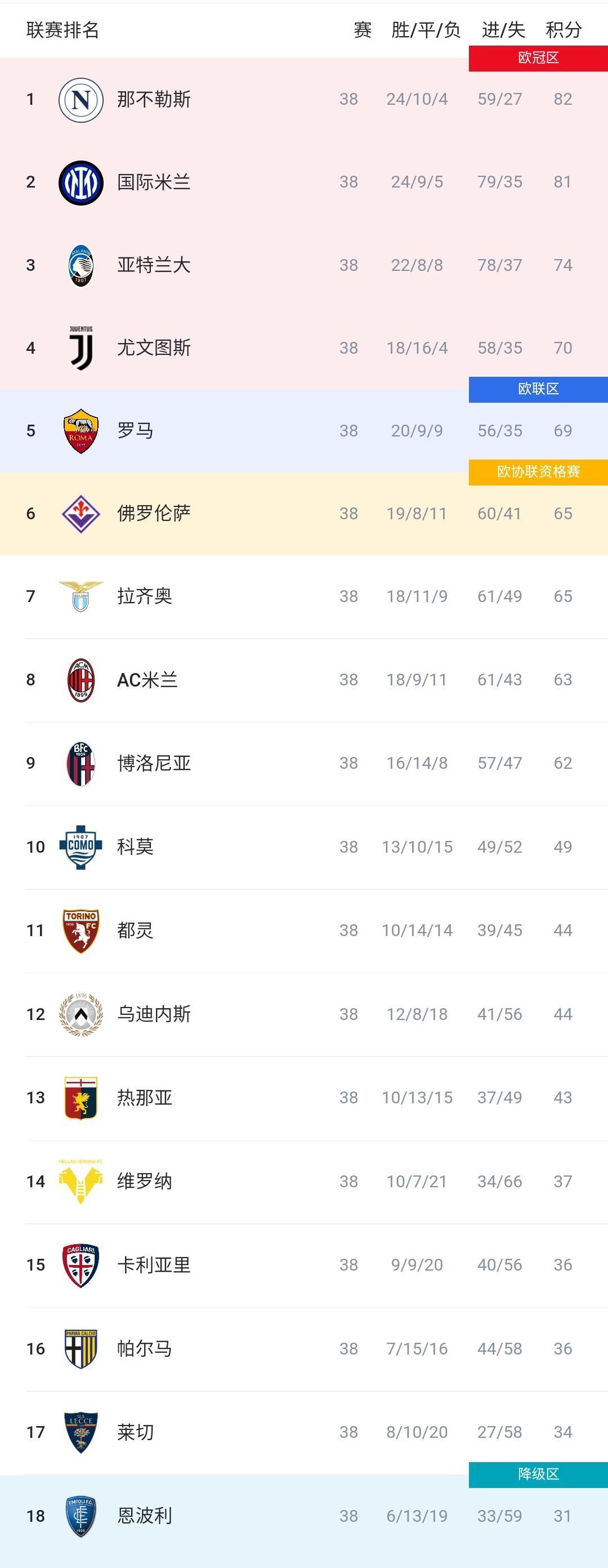Screen dimensions: 608x1568
Task: Open team name 乌迪内斯
Action: point(154,1014)
